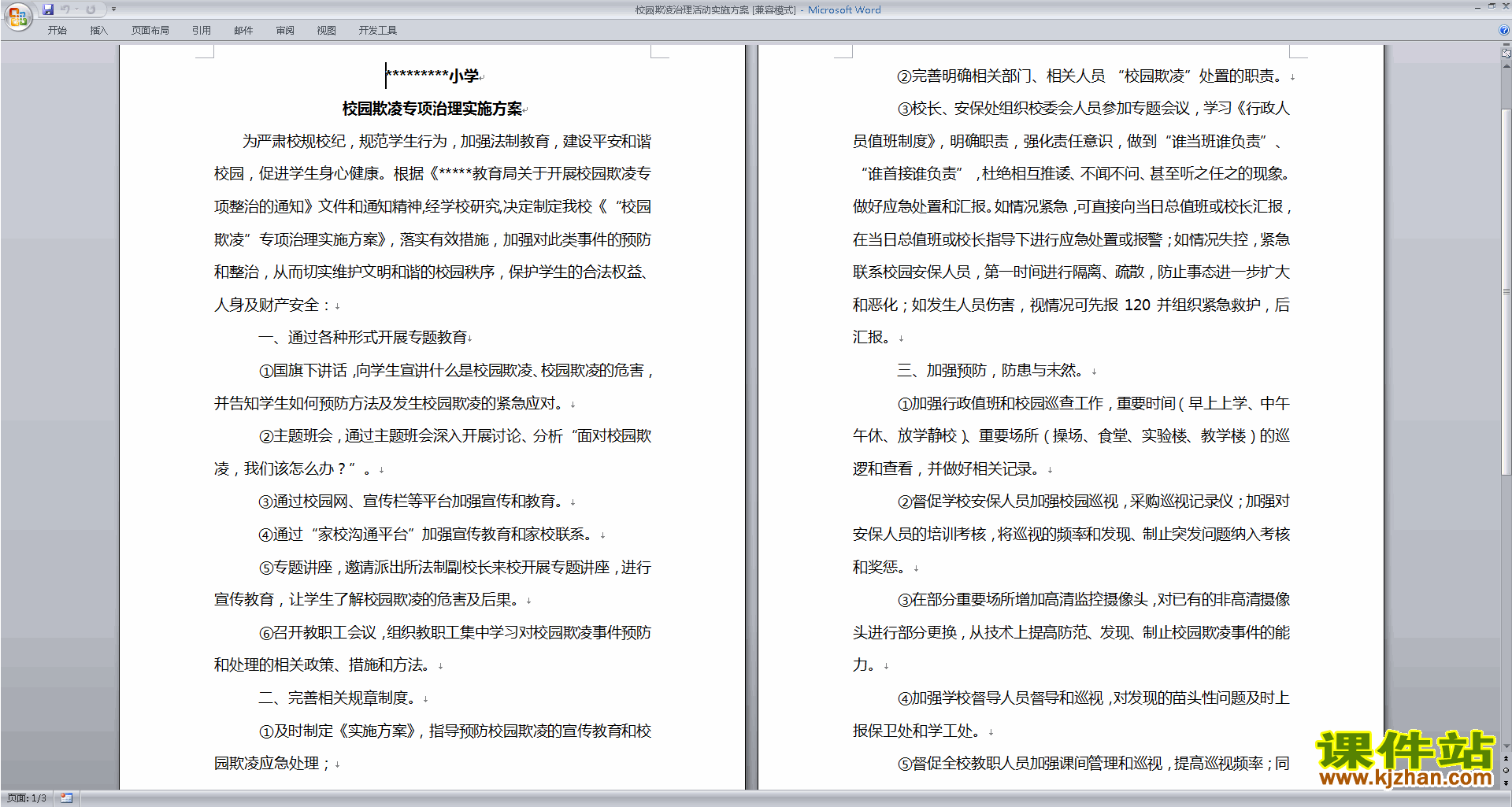Click the line starting '④通过"家校沟通平台"'
The height and width of the screenshot is (807, 1512).
point(428,535)
